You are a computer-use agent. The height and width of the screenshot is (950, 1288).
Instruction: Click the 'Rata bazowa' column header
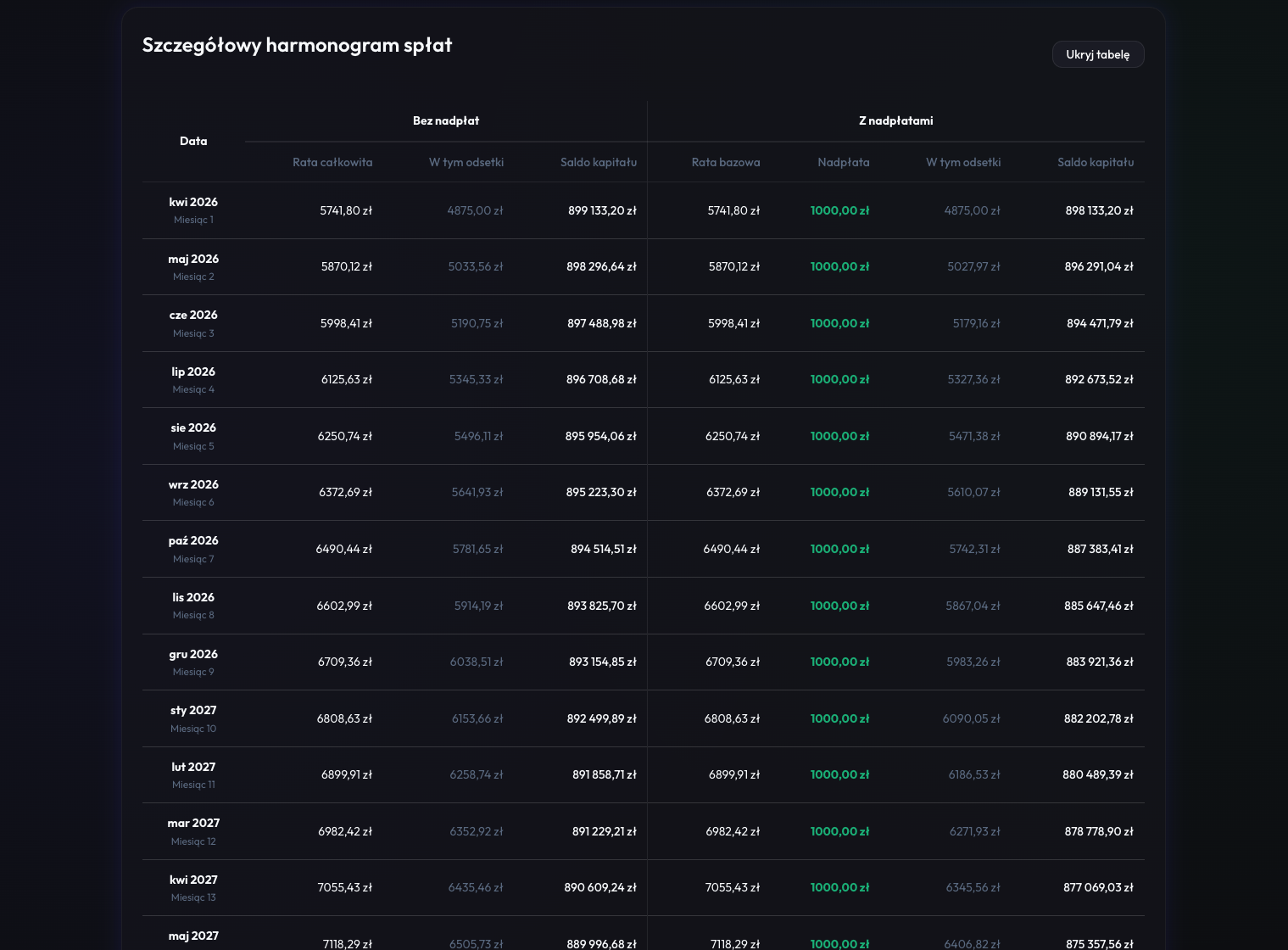tap(725, 162)
